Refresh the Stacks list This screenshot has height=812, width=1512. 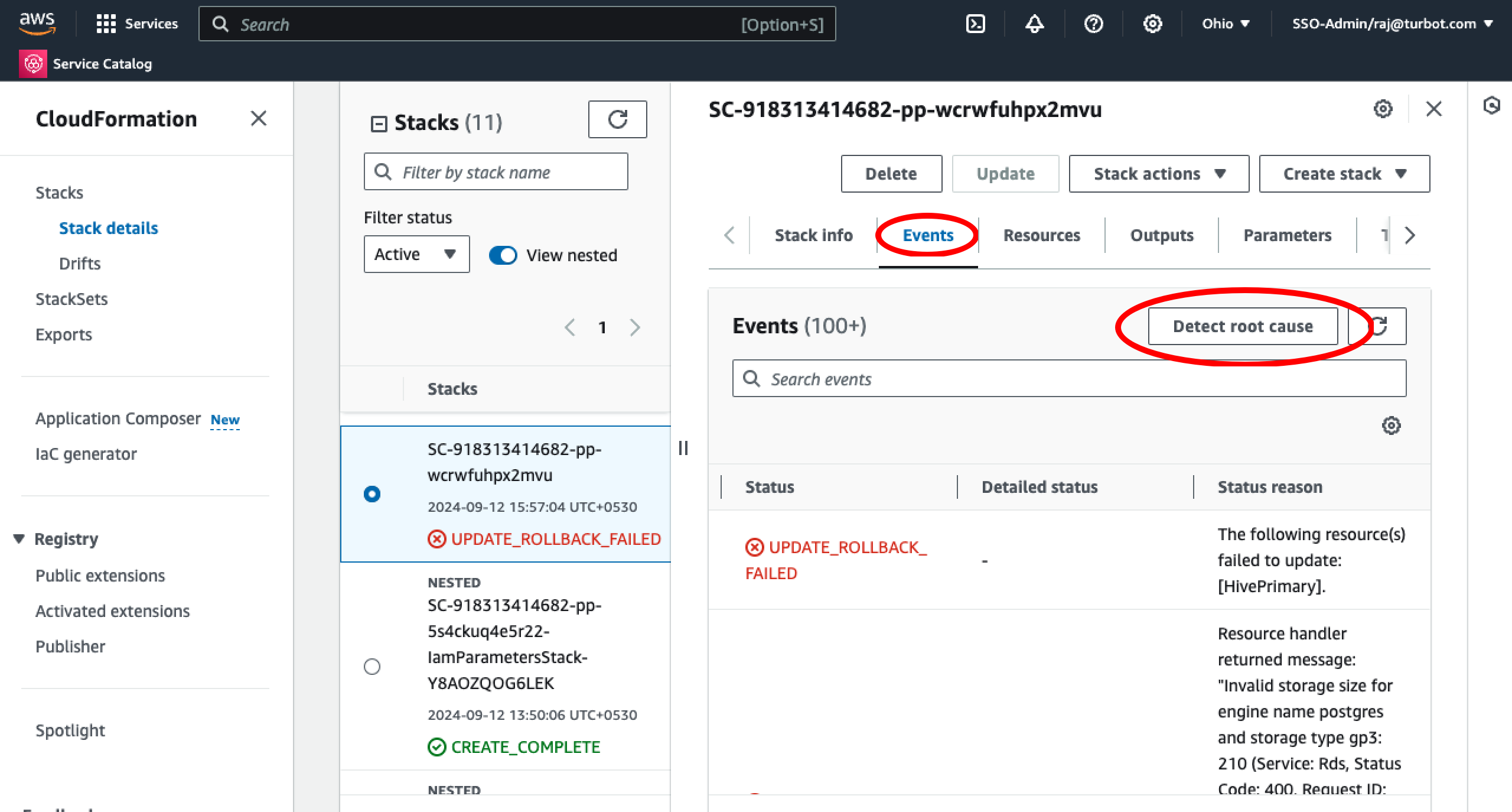tap(617, 119)
